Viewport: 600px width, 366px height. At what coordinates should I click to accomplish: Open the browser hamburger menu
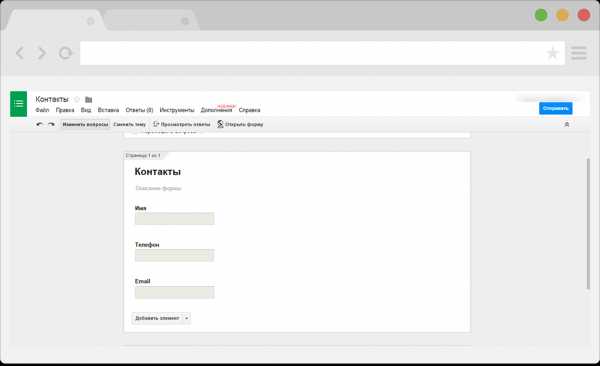(x=579, y=53)
